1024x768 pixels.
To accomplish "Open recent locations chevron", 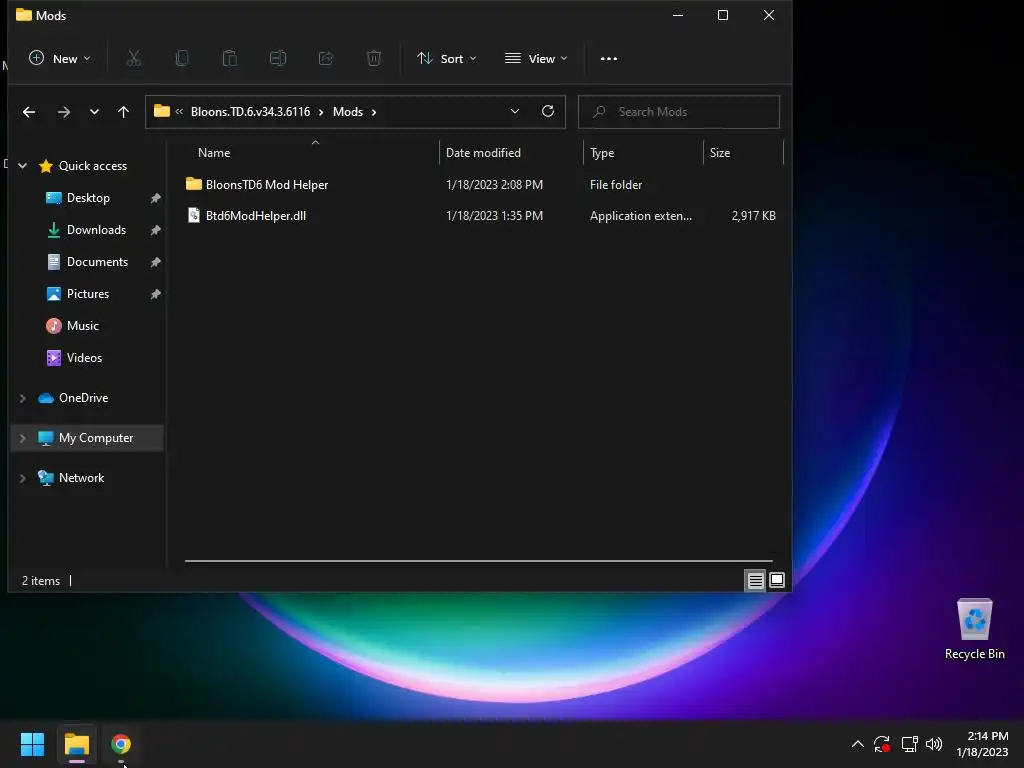I will pyautogui.click(x=94, y=112).
